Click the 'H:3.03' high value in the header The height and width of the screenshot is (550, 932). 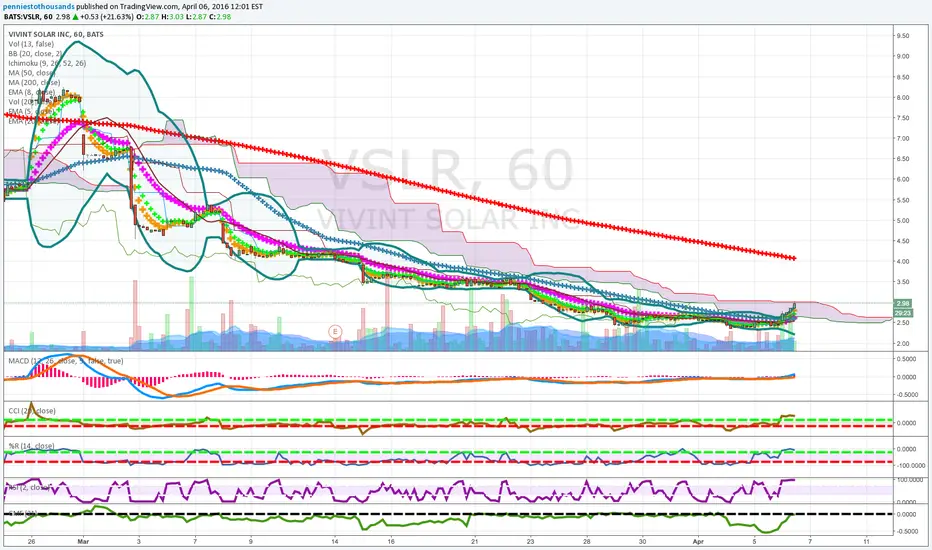[x=172, y=17]
